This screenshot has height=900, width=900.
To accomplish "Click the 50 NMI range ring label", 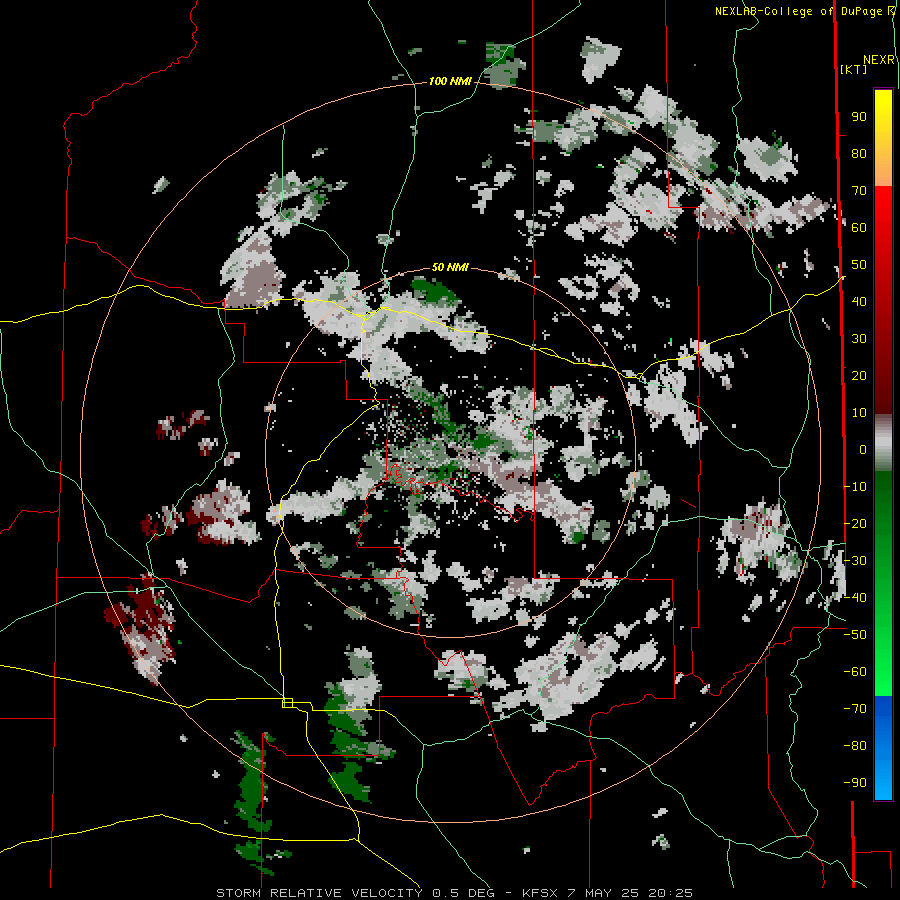I will pos(450,267).
